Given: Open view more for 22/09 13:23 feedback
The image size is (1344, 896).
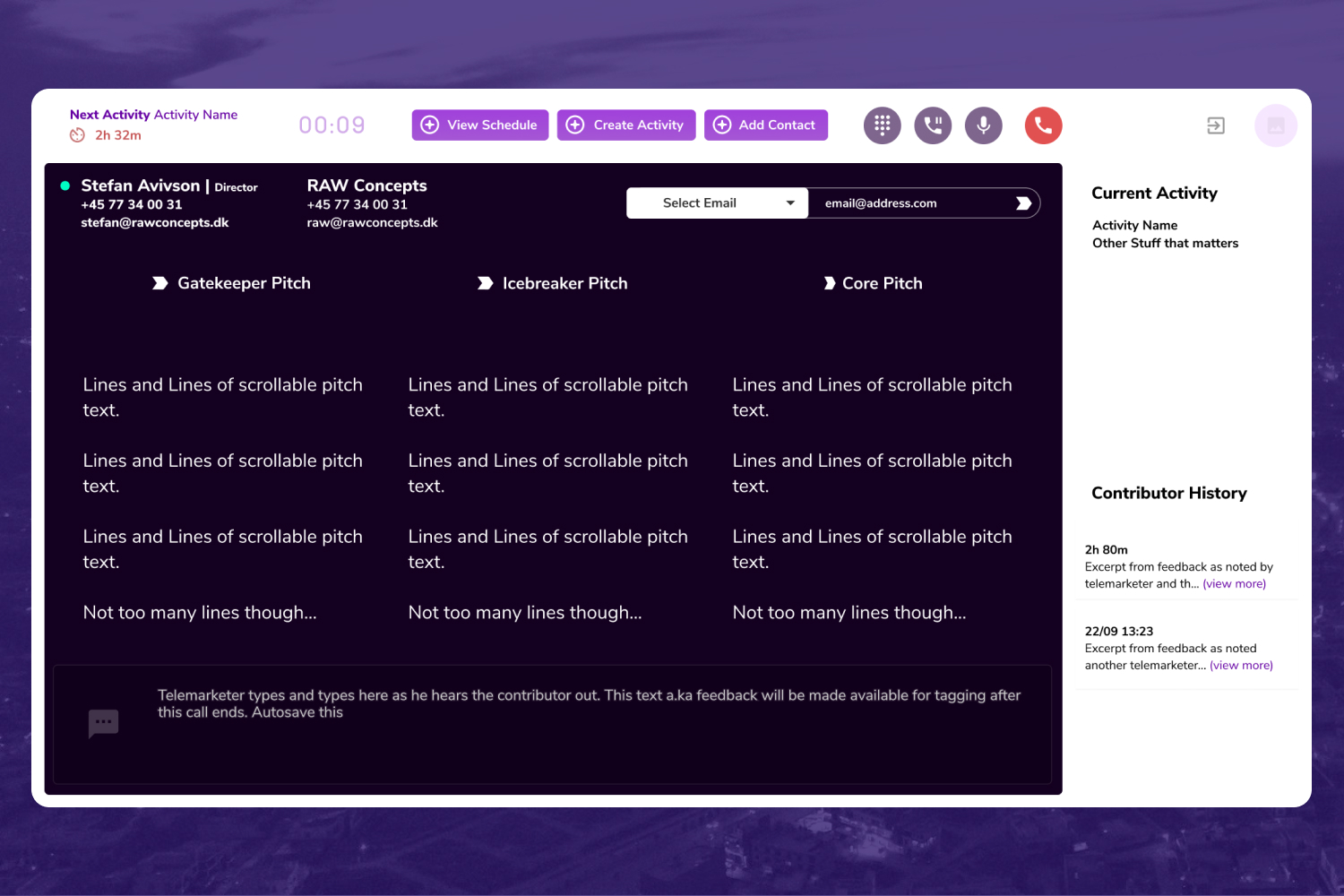Looking at the screenshot, I should point(1241,666).
